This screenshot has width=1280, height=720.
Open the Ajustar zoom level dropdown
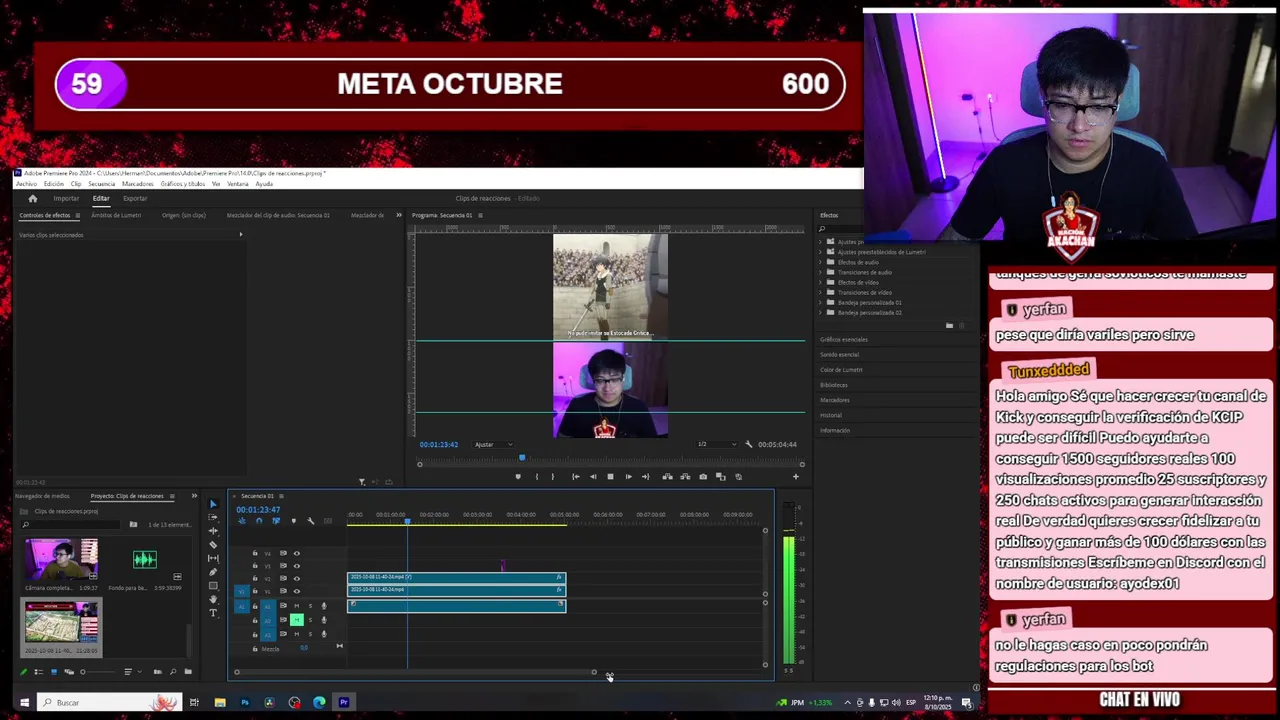coord(493,444)
